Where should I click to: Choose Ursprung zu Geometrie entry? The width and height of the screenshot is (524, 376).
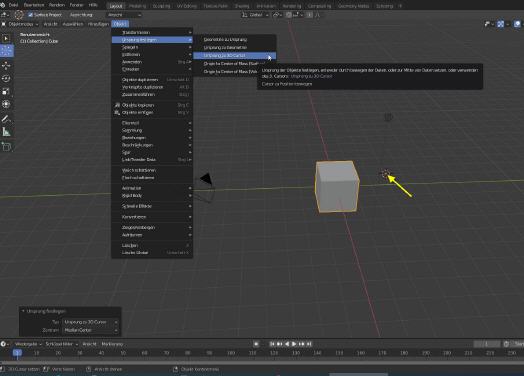tap(235, 47)
